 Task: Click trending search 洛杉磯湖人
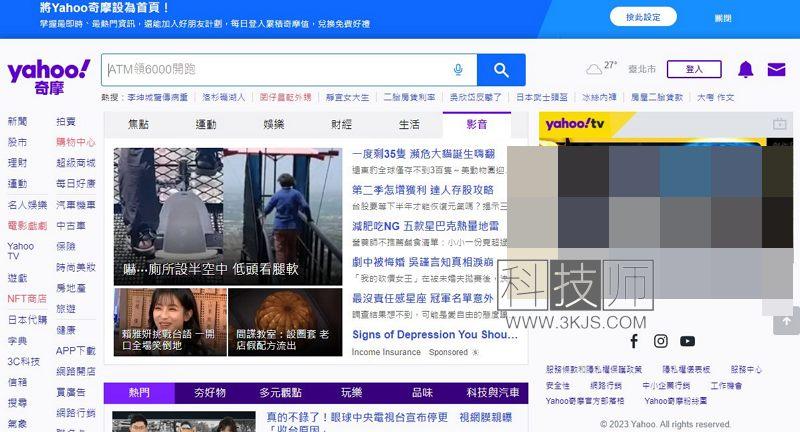pyautogui.click(x=223, y=97)
